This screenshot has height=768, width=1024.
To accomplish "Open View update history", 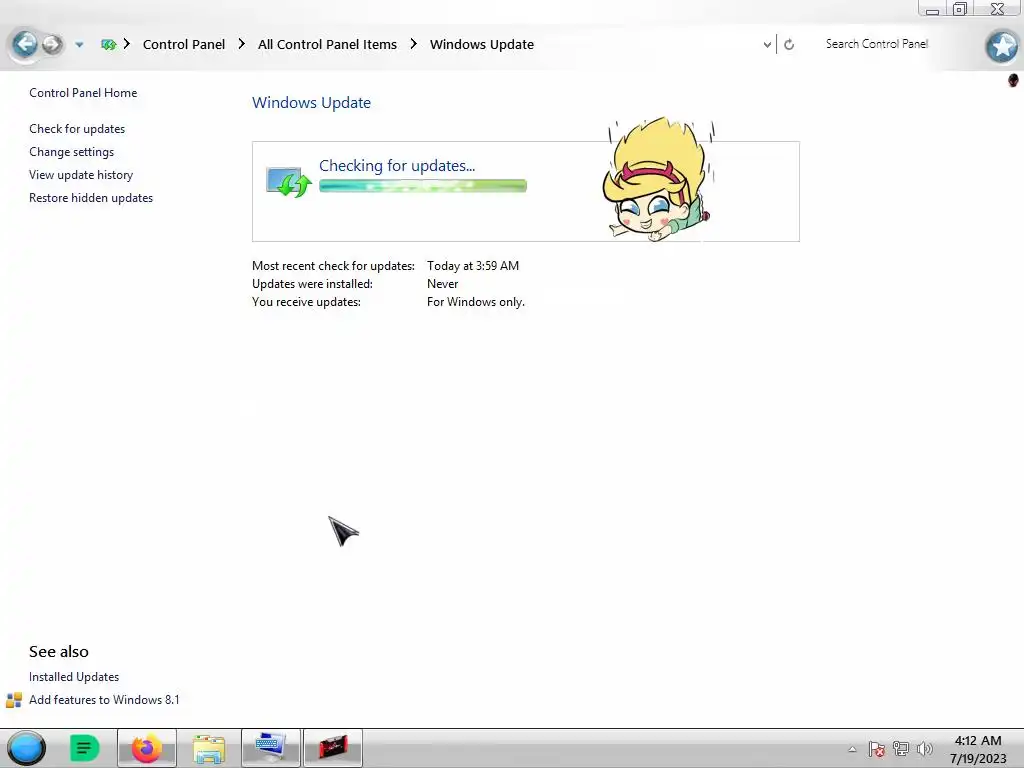I will tap(81, 174).
